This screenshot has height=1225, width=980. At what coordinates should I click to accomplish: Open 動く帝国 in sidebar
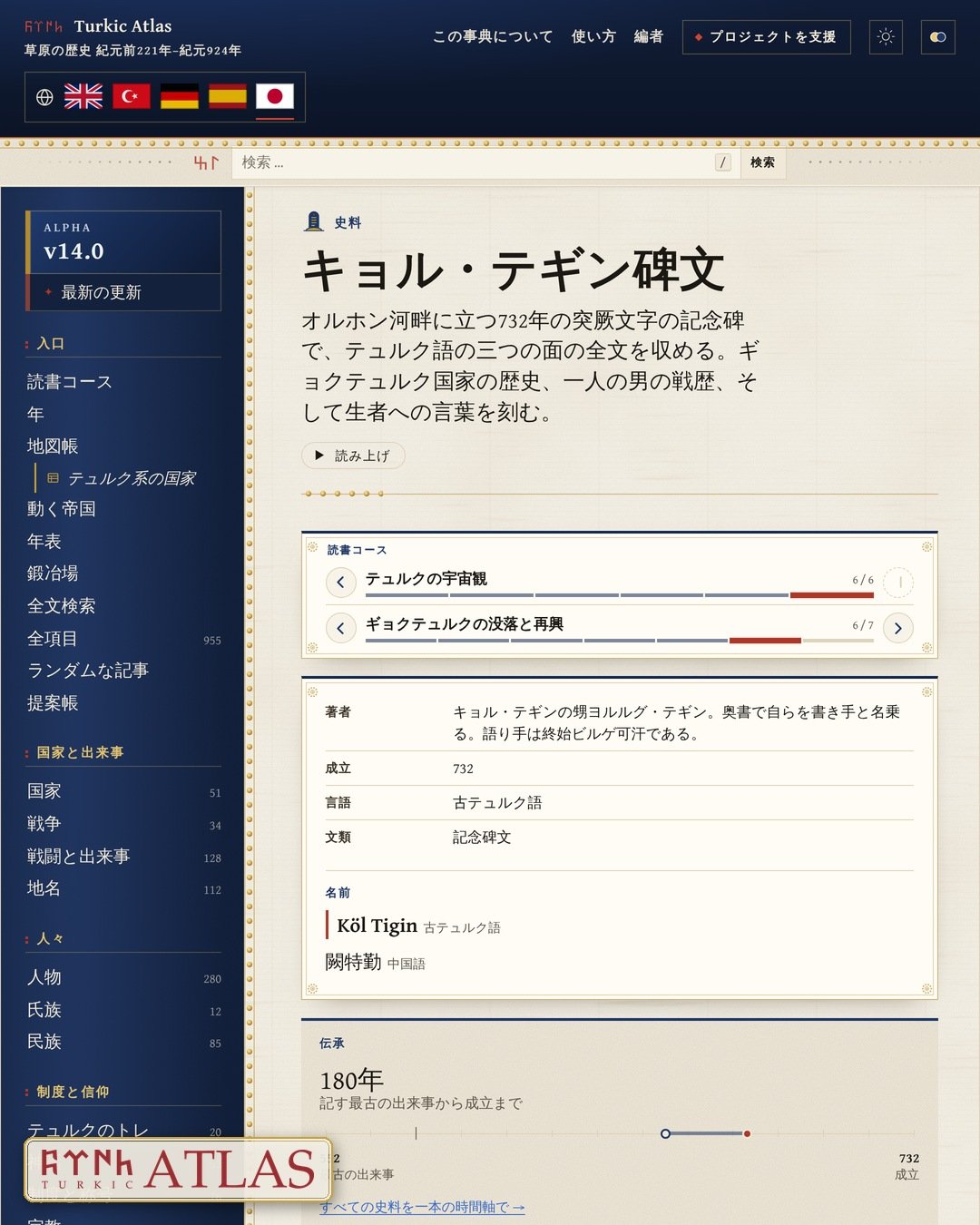pos(62,509)
